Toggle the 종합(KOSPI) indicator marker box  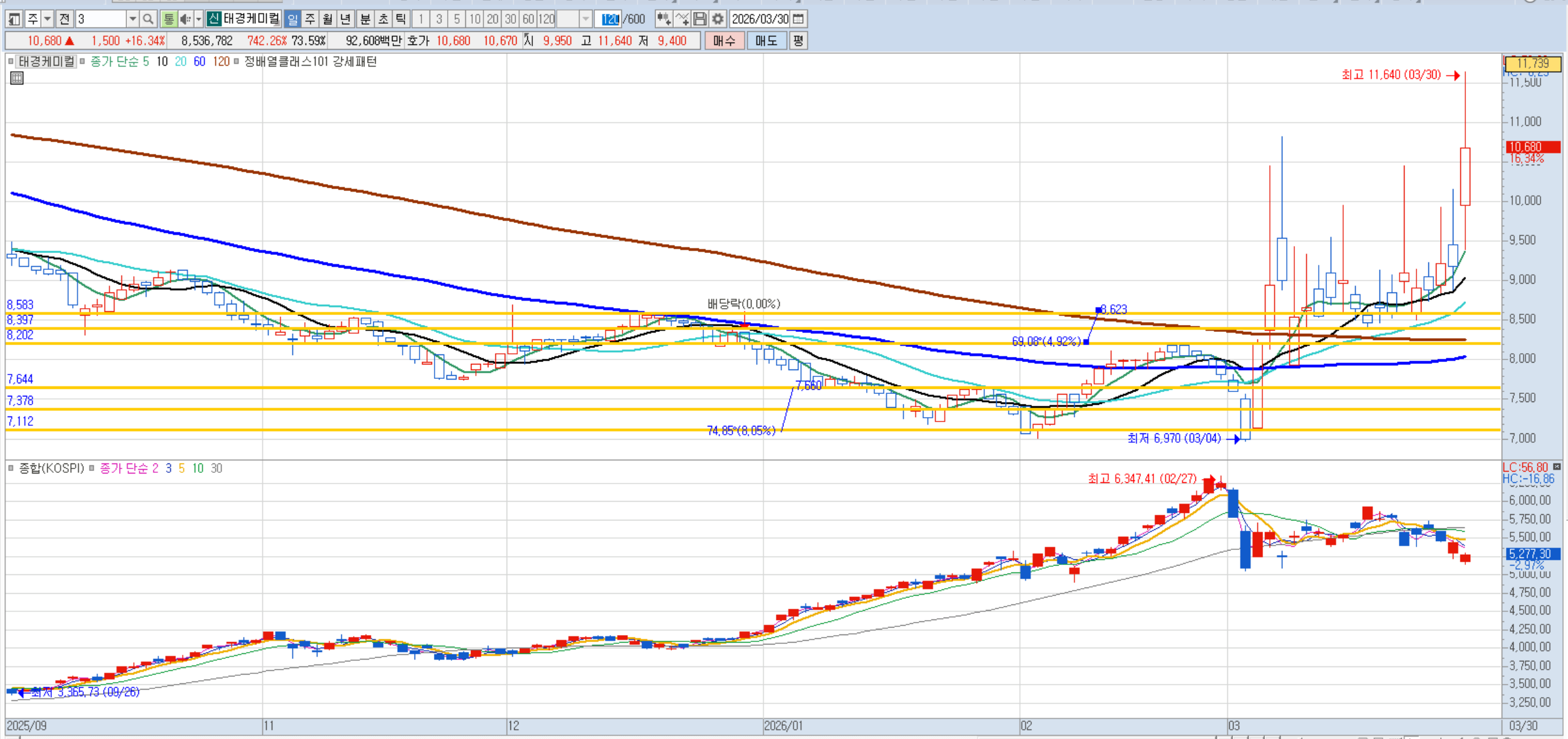coord(11,468)
